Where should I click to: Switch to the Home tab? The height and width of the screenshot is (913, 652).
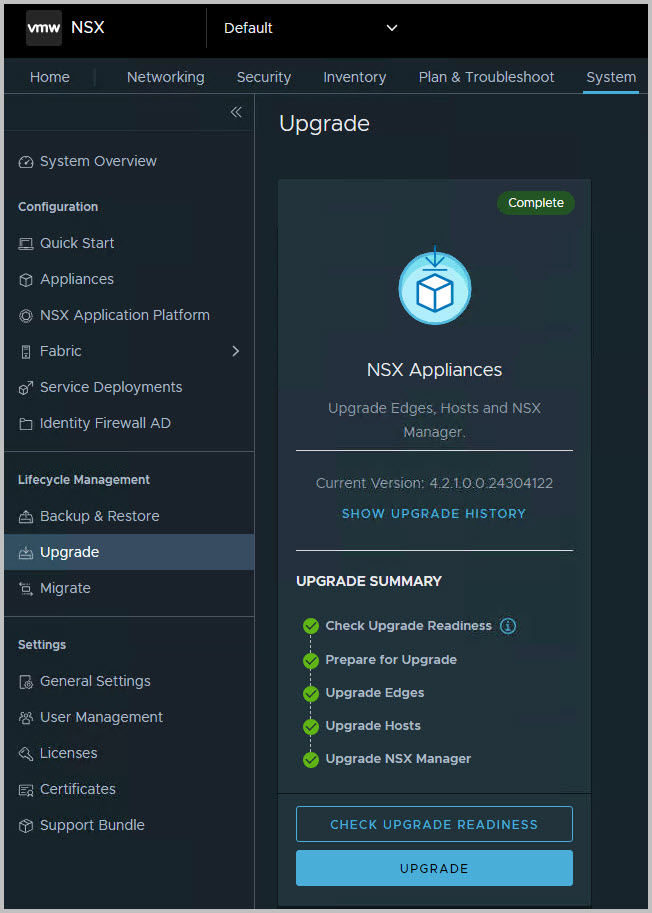coord(49,77)
